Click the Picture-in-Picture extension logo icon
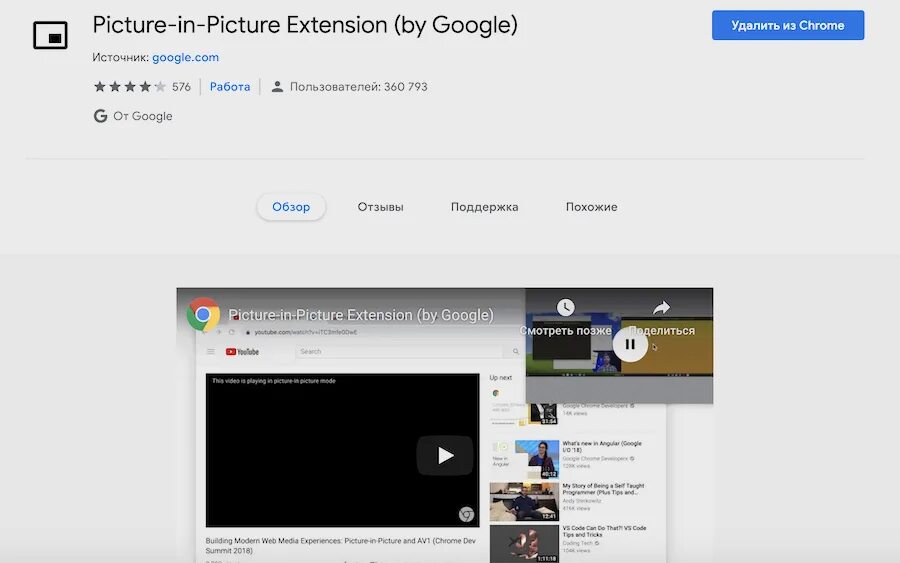 point(51,35)
